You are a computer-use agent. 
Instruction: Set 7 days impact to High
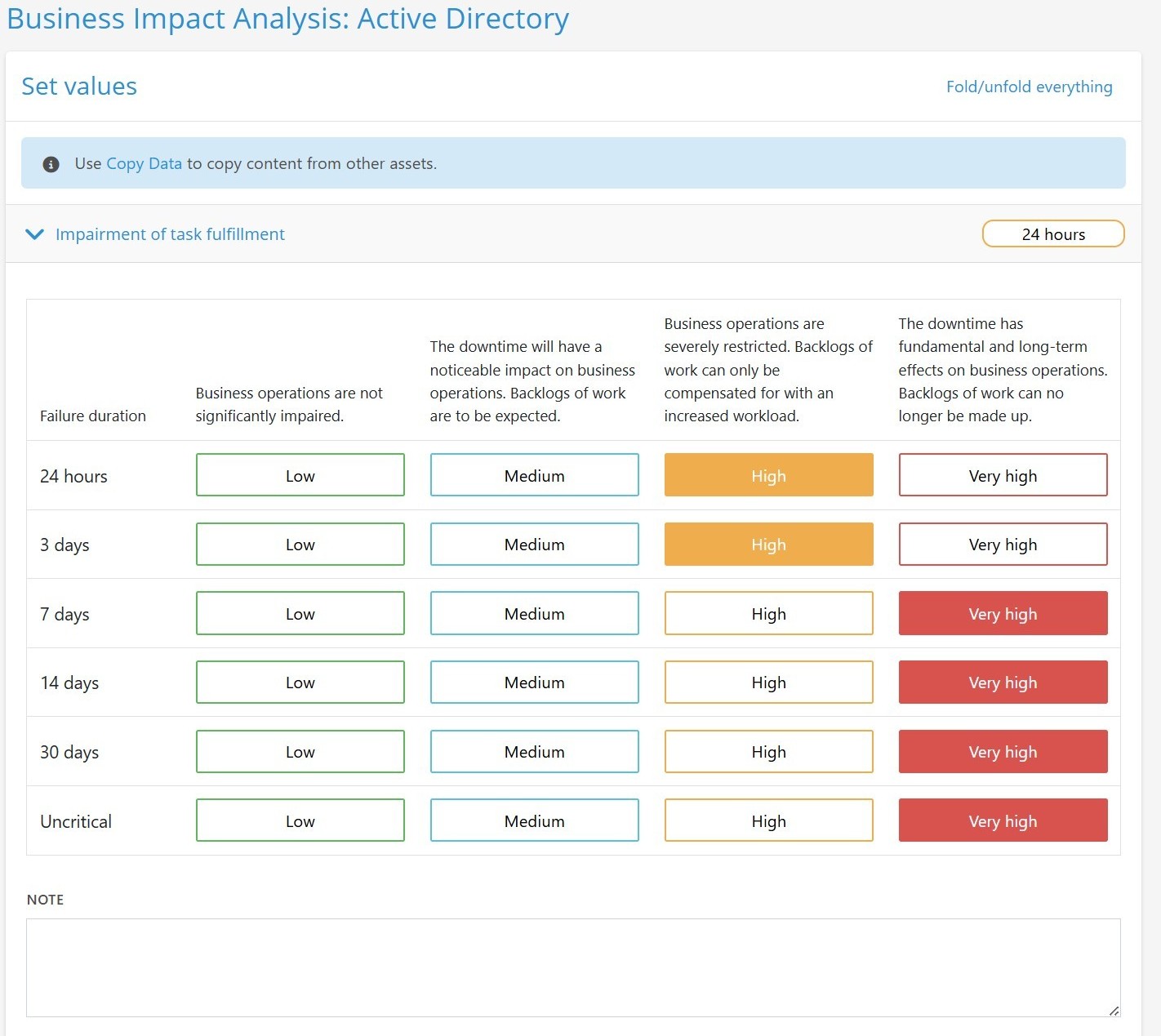[x=768, y=614]
